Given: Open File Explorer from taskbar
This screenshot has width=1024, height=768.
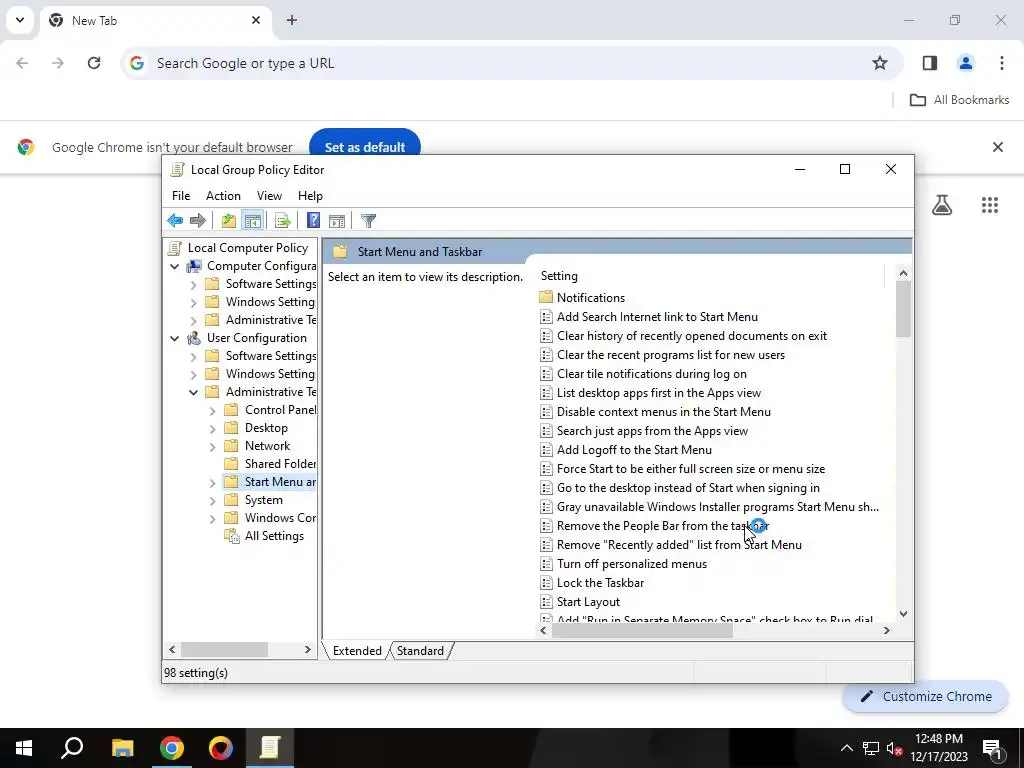Looking at the screenshot, I should pyautogui.click(x=122, y=748).
